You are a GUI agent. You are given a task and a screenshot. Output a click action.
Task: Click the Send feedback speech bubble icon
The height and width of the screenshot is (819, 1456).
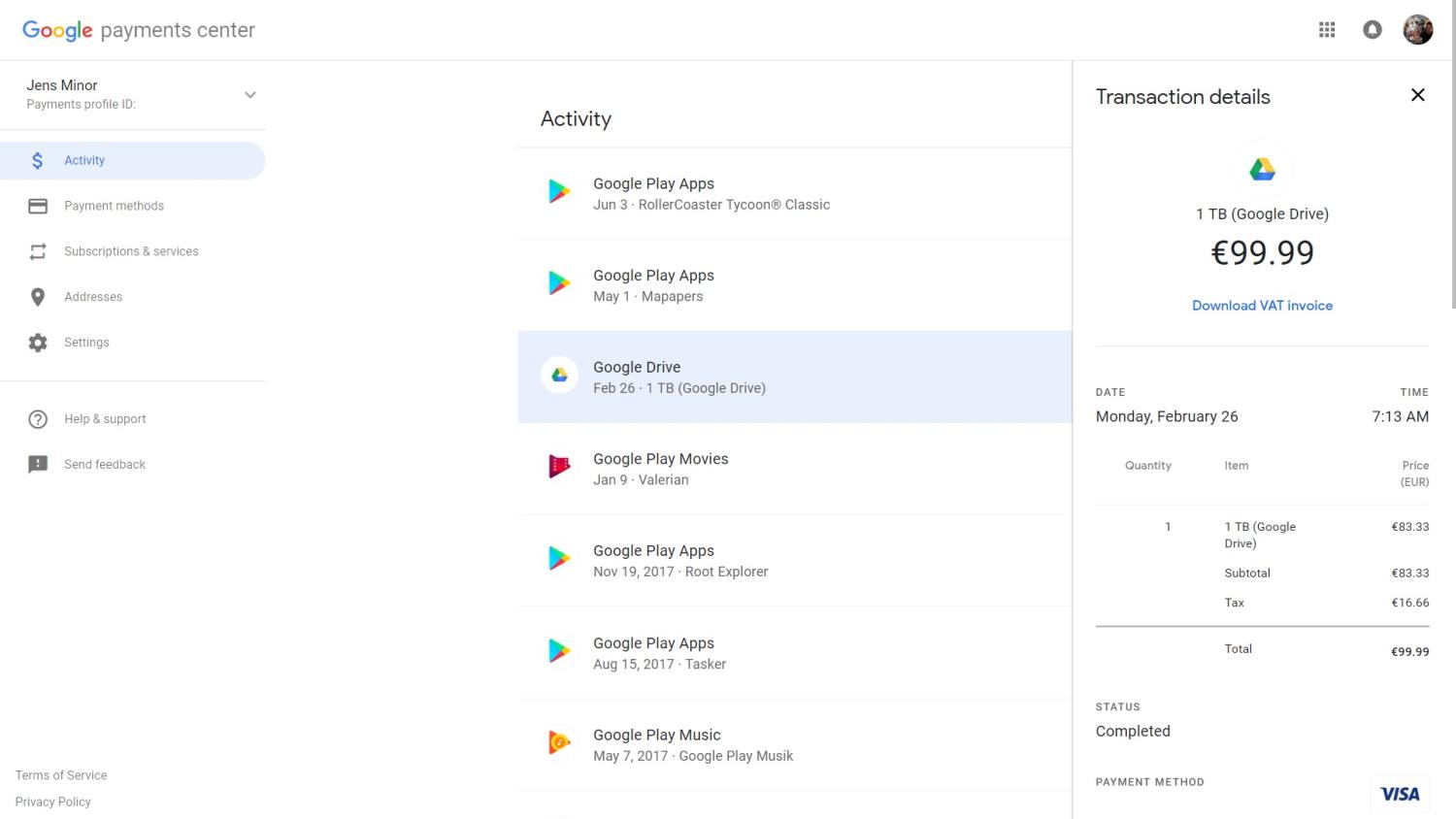point(38,465)
